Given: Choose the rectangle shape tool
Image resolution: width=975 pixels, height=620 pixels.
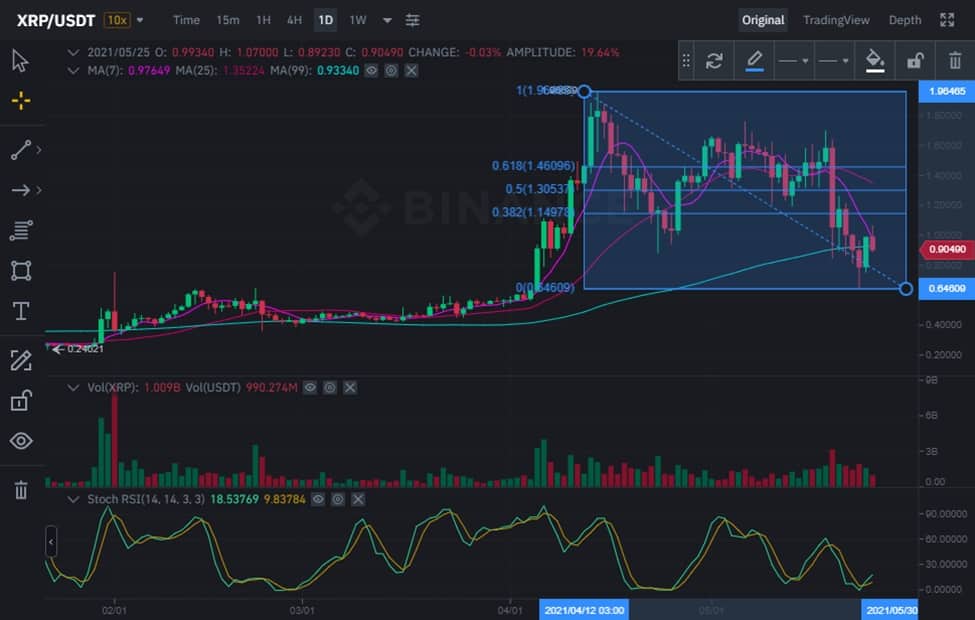Looking at the screenshot, I should pos(21,271).
